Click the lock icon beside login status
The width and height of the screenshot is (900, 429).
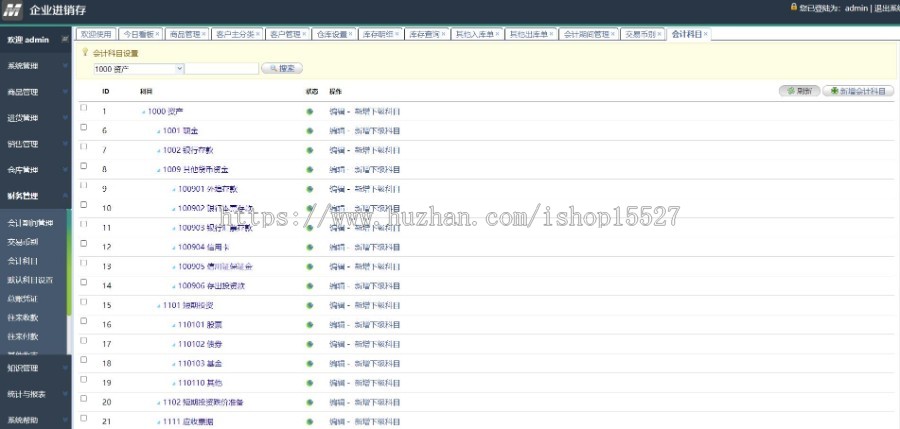pyautogui.click(x=794, y=7)
